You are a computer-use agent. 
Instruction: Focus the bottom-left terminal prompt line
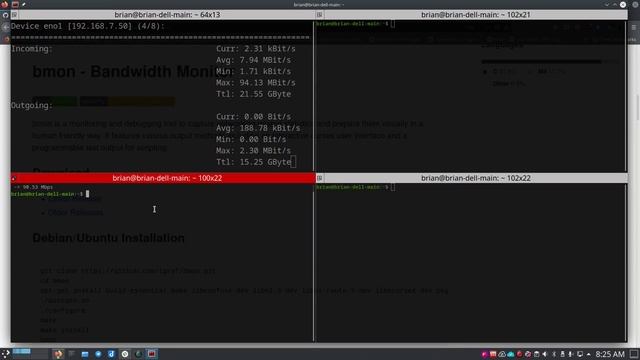(x=50, y=194)
